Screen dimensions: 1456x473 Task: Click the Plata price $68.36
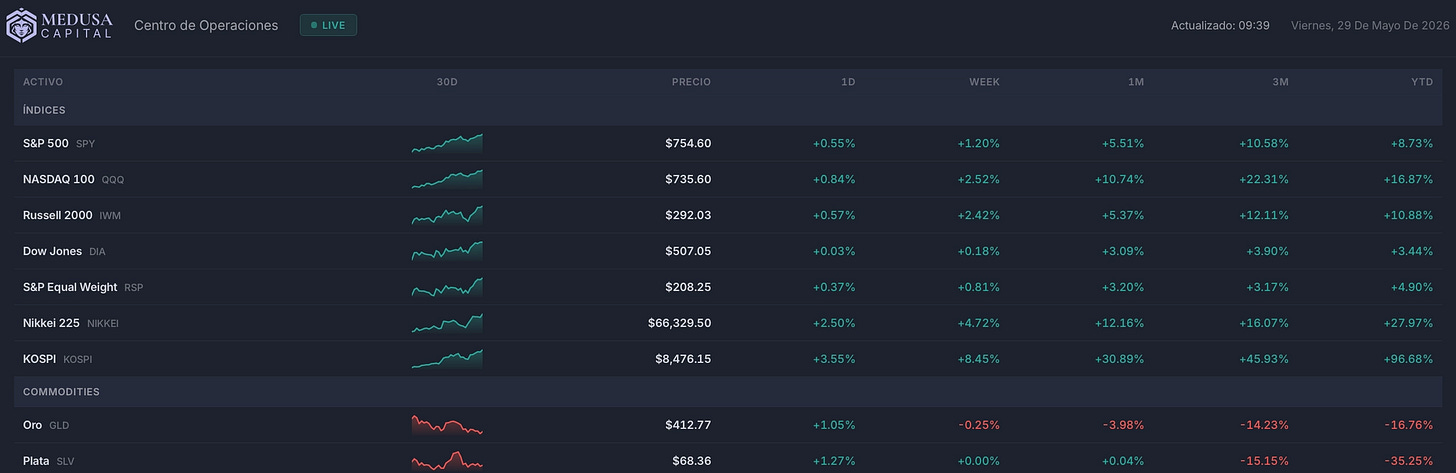(x=692, y=461)
